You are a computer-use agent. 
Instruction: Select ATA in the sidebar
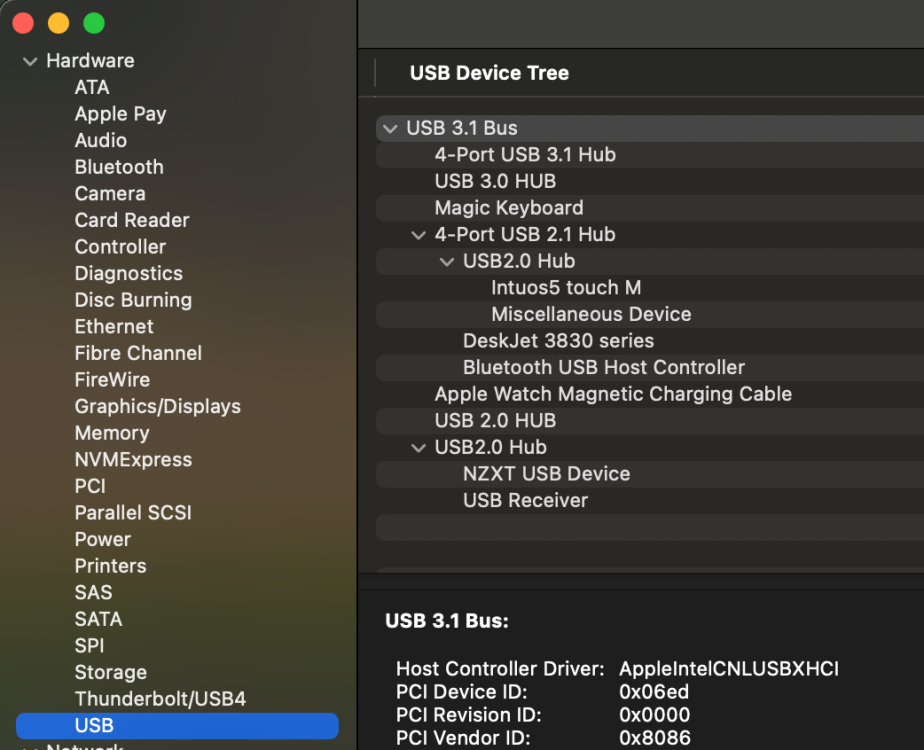coord(92,87)
